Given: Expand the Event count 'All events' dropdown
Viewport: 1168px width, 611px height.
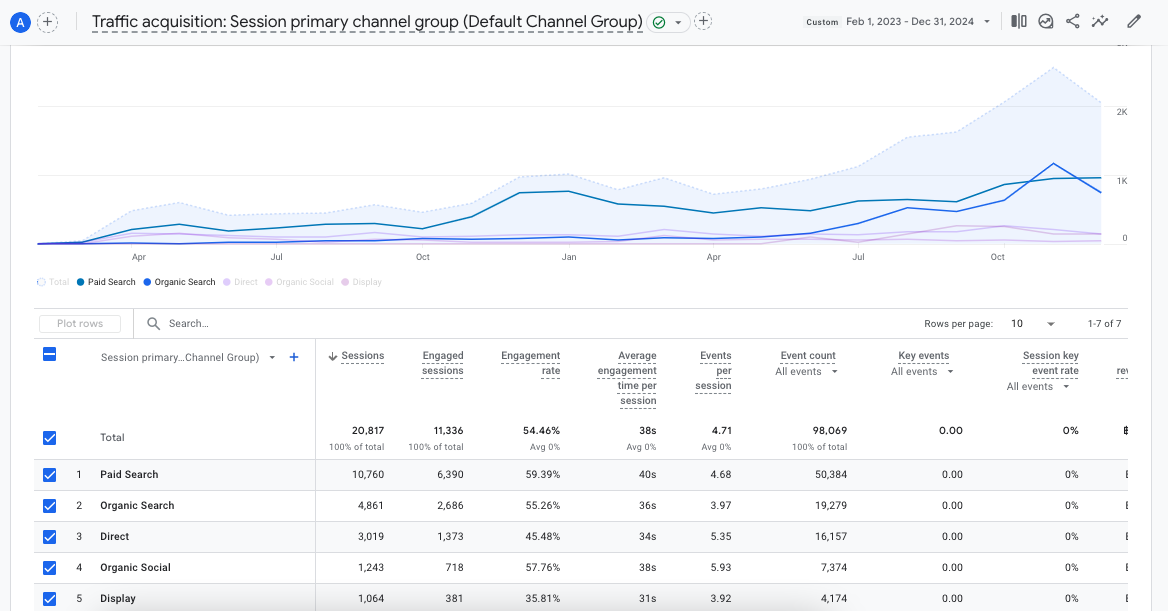Looking at the screenshot, I should 806,372.
